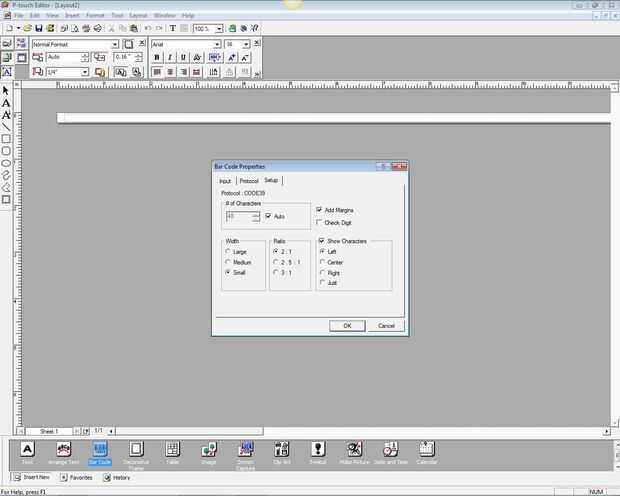Click the History tab button

click(x=117, y=477)
